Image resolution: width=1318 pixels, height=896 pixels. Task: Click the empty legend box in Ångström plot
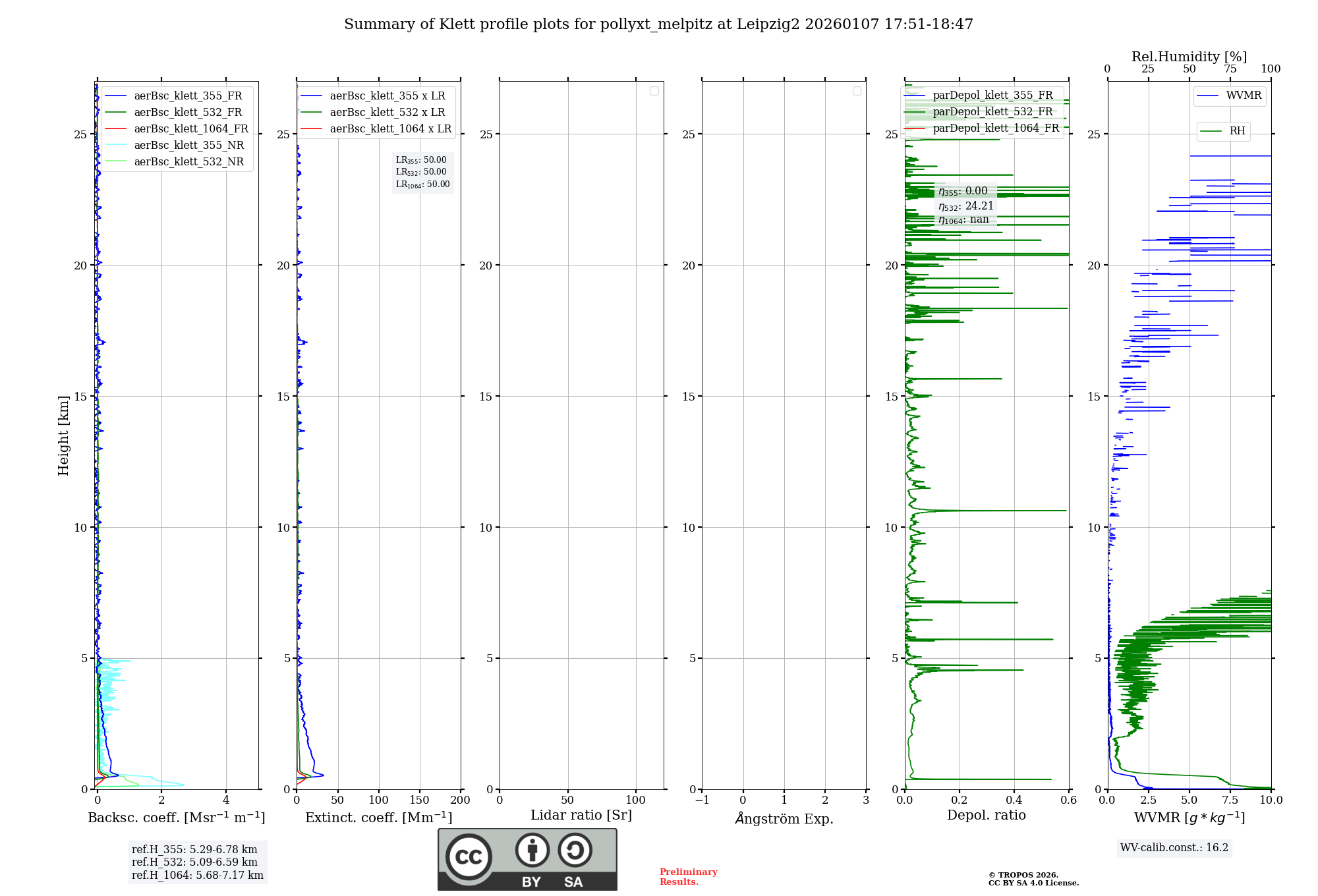[857, 91]
